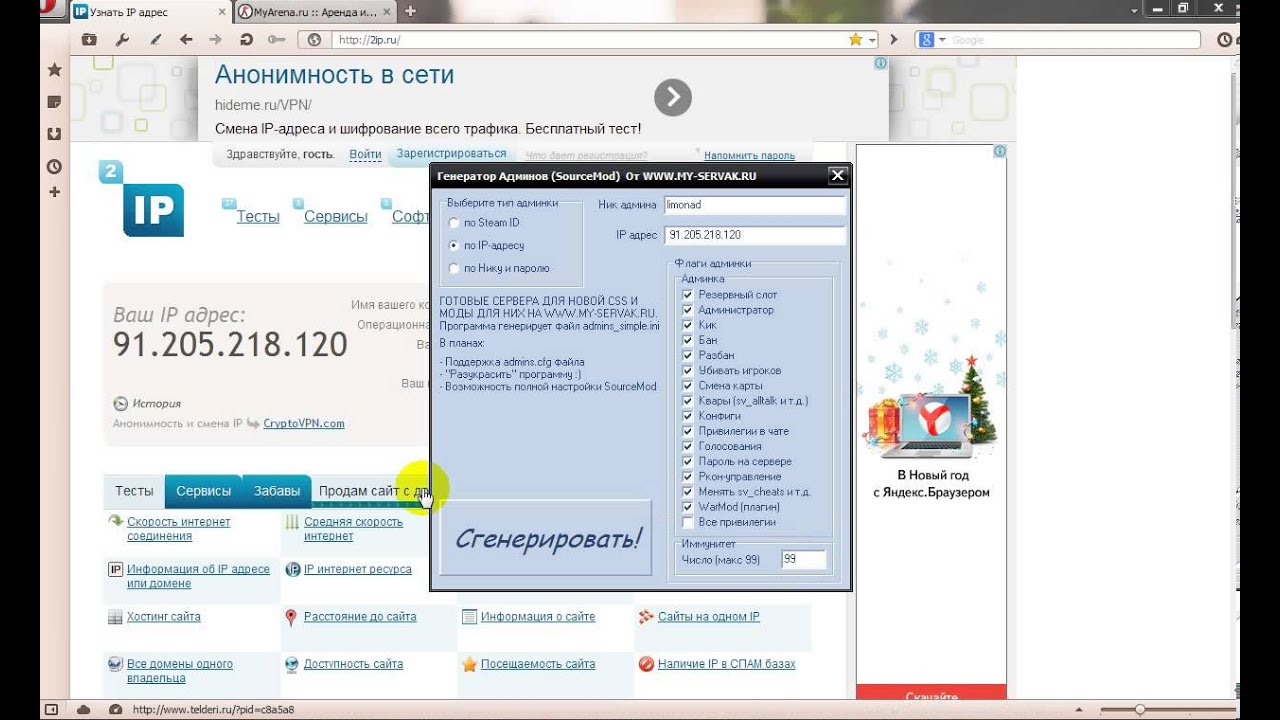Click the clock icon right of search box
This screenshot has height=720, width=1280.
(1225, 40)
